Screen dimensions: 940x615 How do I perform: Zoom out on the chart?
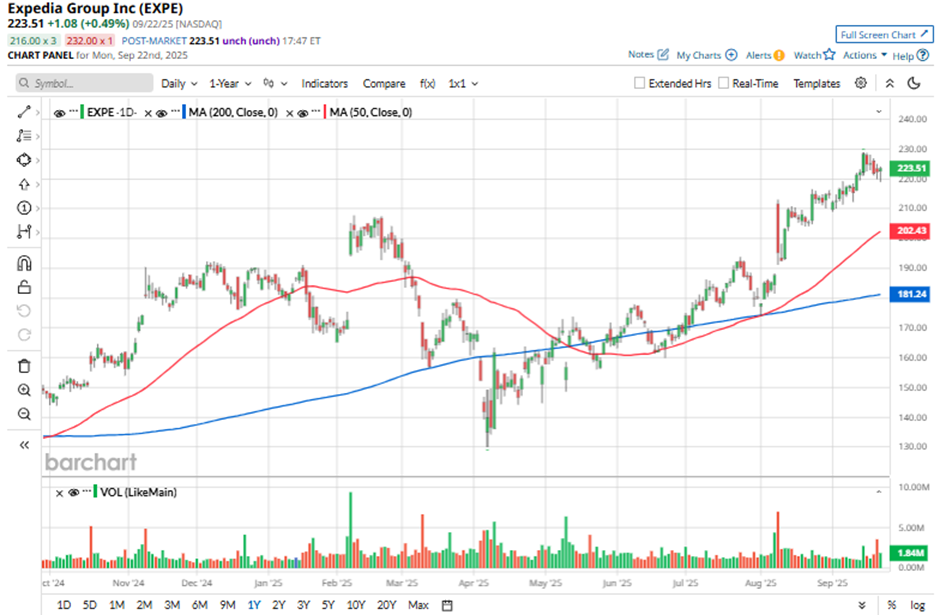click(x=24, y=414)
